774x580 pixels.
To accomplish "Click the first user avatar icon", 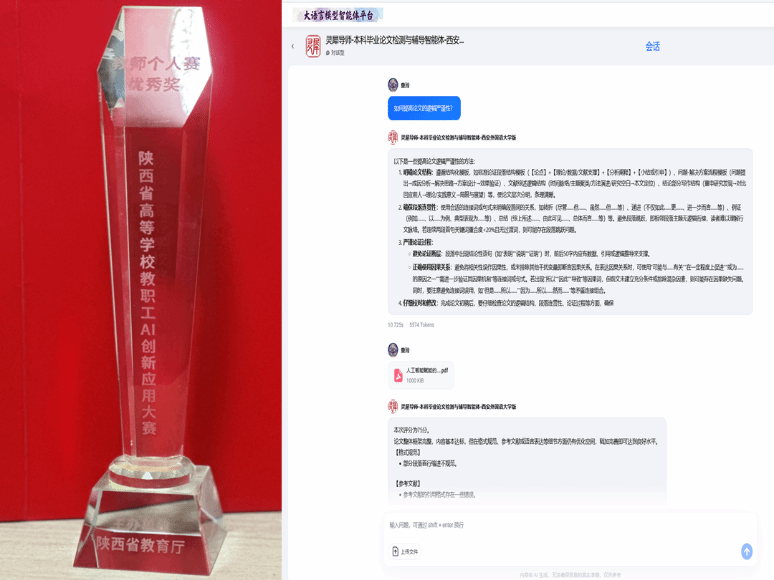I will [x=393, y=85].
